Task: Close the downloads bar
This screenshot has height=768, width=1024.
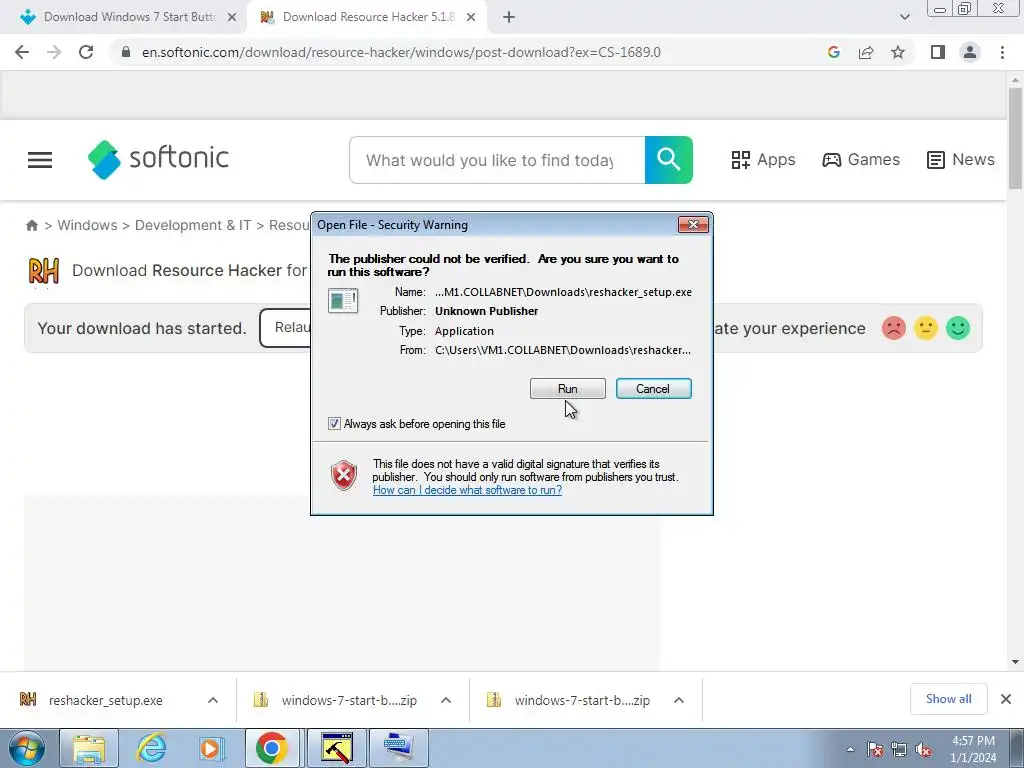Action: (x=1006, y=699)
